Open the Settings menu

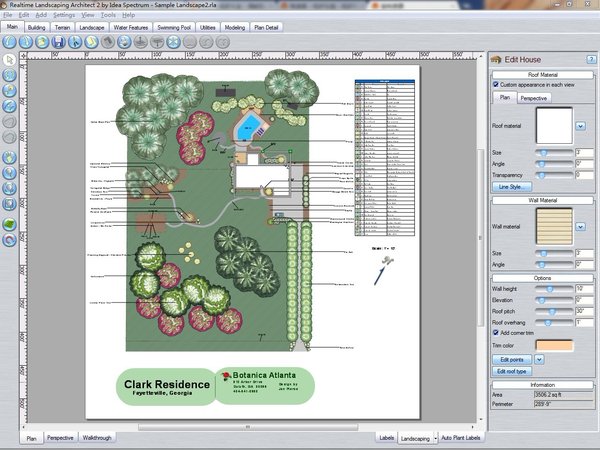tap(63, 16)
